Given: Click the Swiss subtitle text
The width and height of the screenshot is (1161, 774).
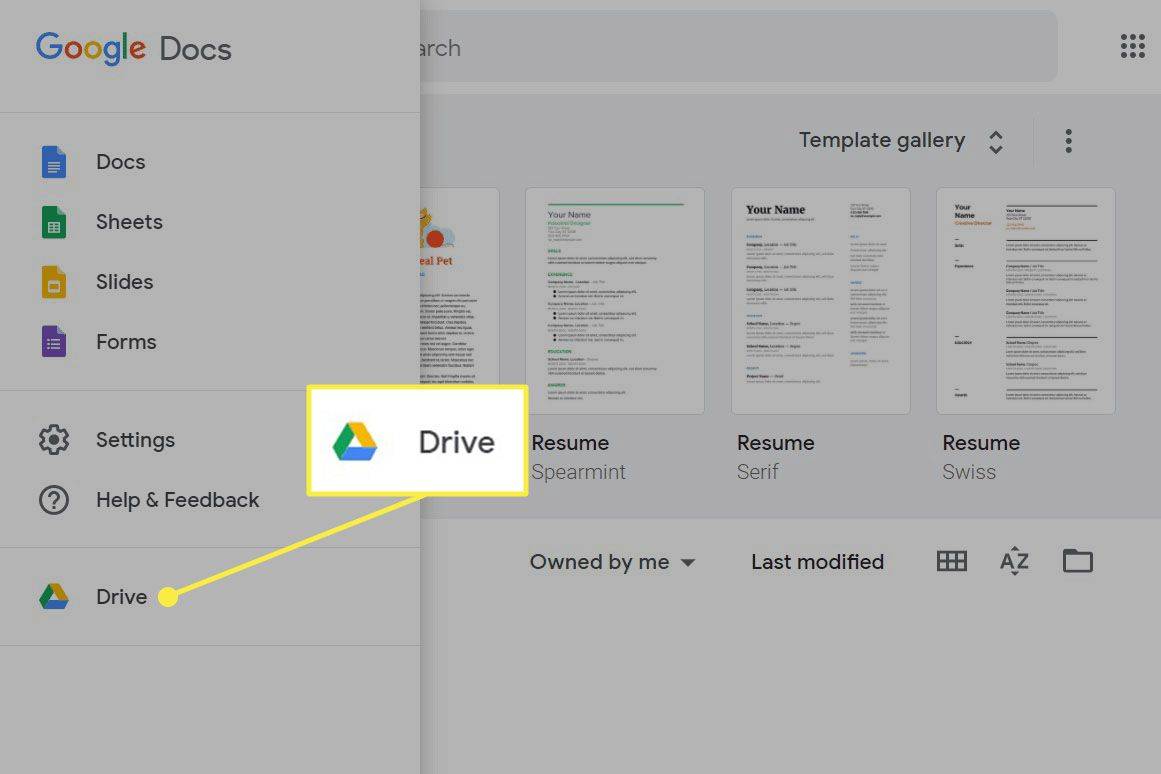Looking at the screenshot, I should coord(968,472).
